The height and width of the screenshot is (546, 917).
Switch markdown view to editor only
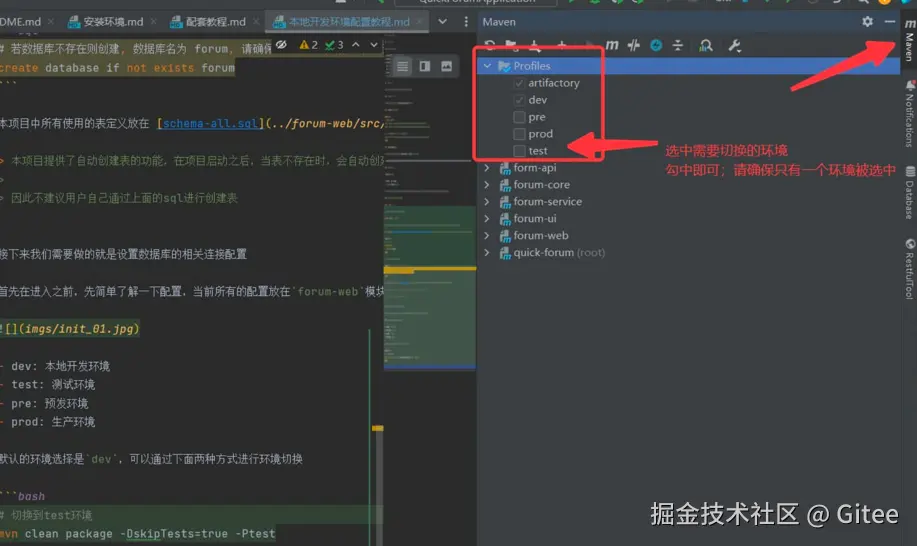click(402, 67)
